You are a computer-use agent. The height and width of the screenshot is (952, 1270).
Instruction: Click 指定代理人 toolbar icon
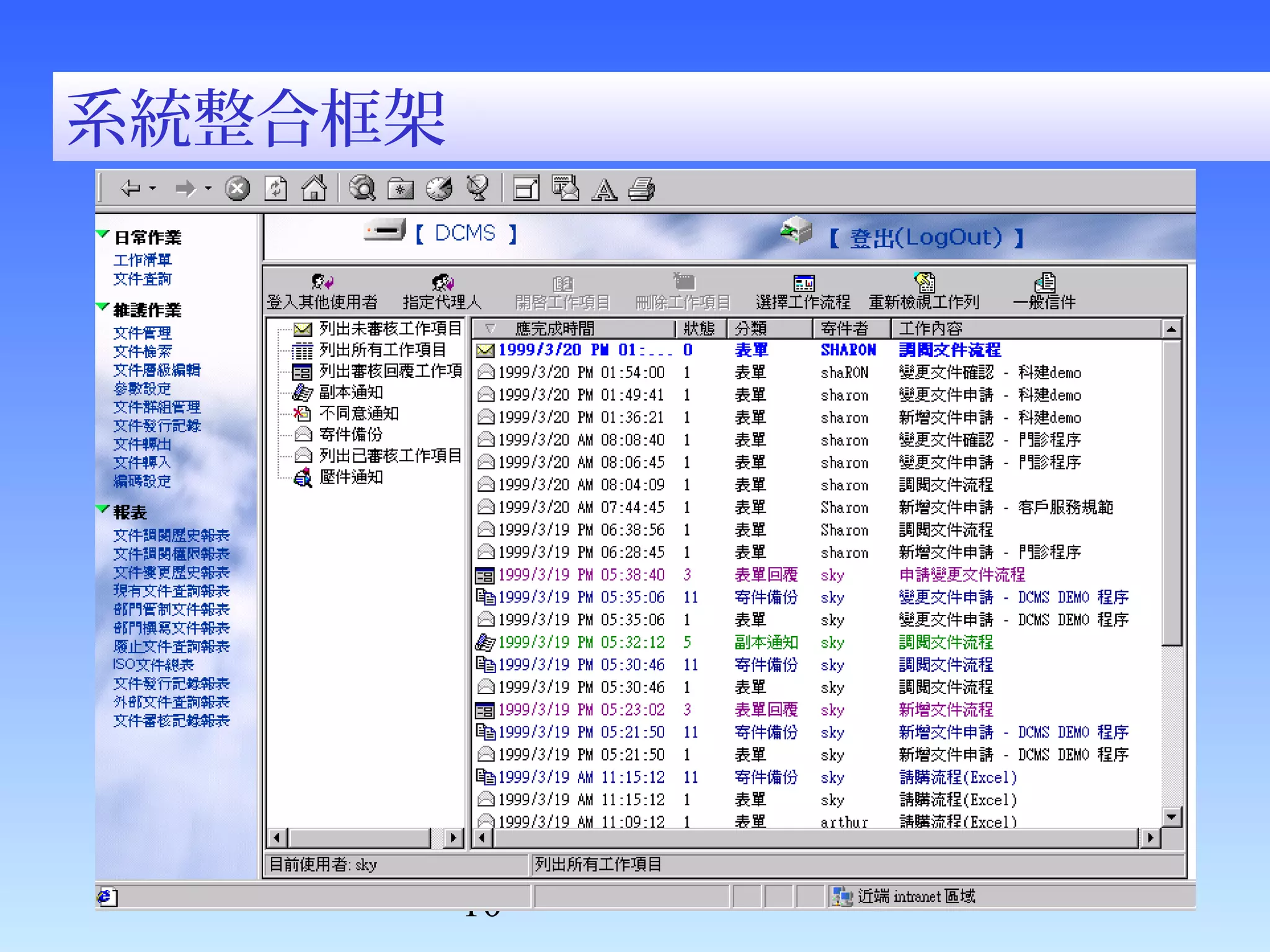point(442,283)
